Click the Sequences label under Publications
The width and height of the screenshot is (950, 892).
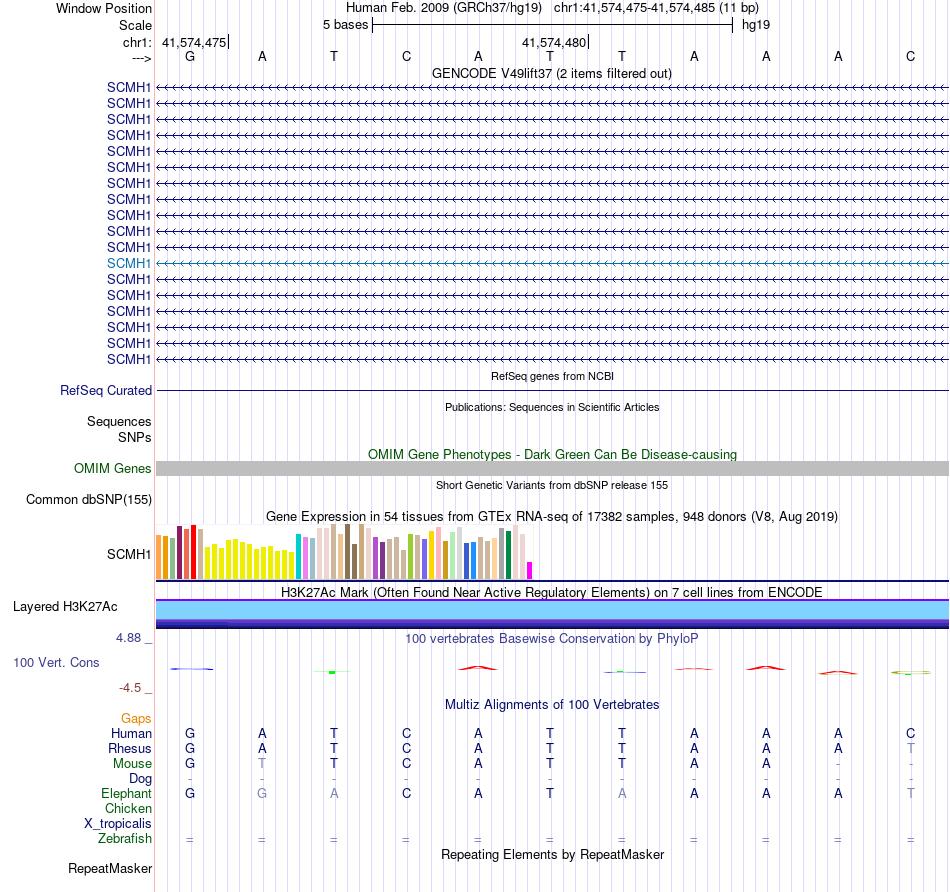click(x=119, y=421)
